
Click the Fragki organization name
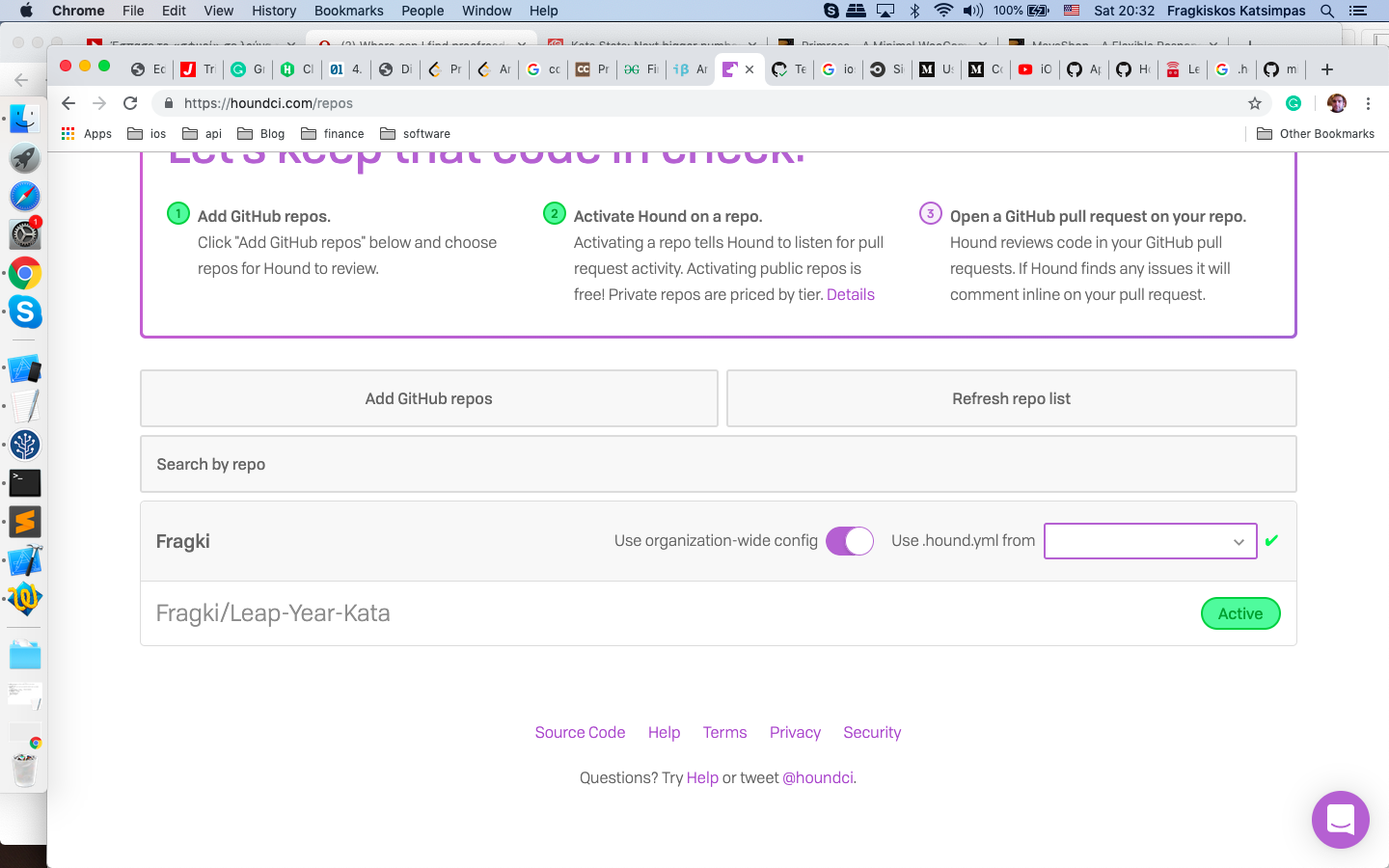click(x=183, y=541)
